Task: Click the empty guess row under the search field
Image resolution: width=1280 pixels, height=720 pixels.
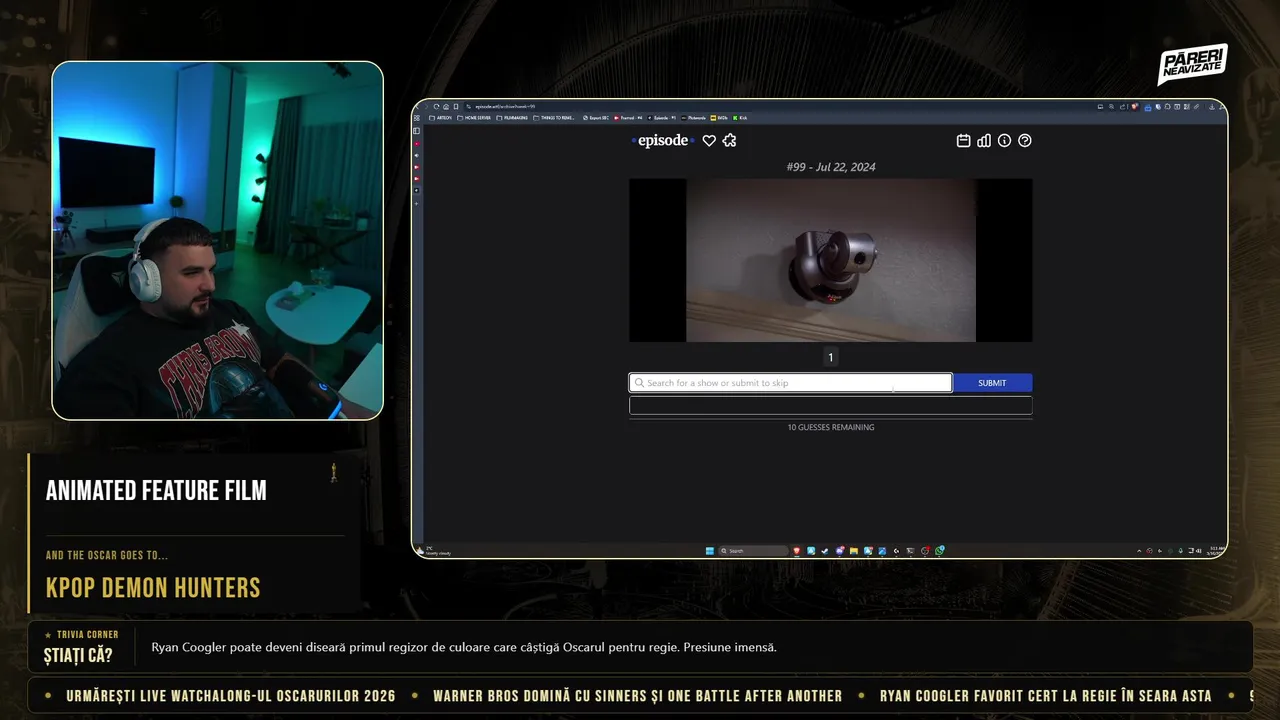Action: pos(830,405)
